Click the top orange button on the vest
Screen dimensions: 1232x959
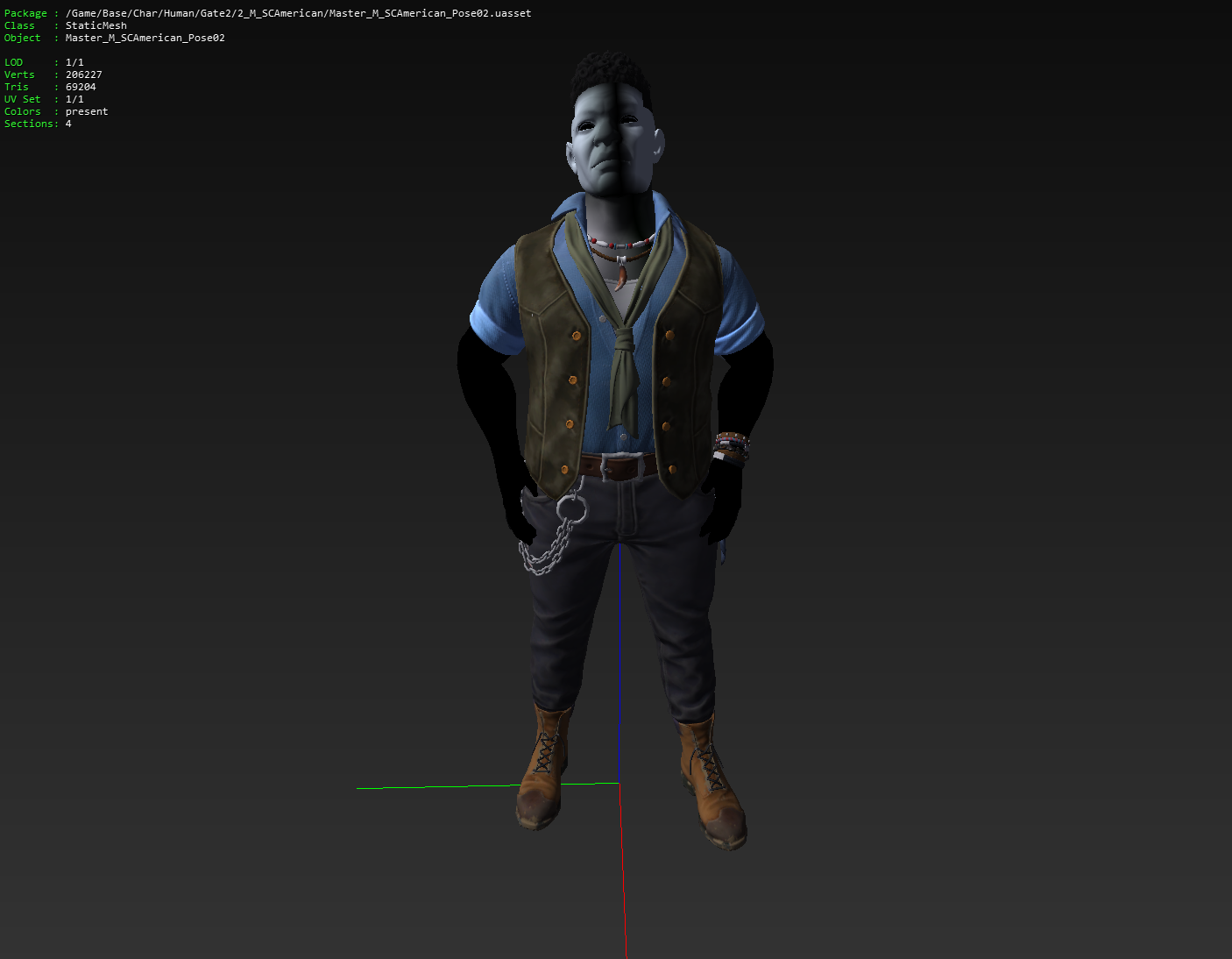(576, 336)
